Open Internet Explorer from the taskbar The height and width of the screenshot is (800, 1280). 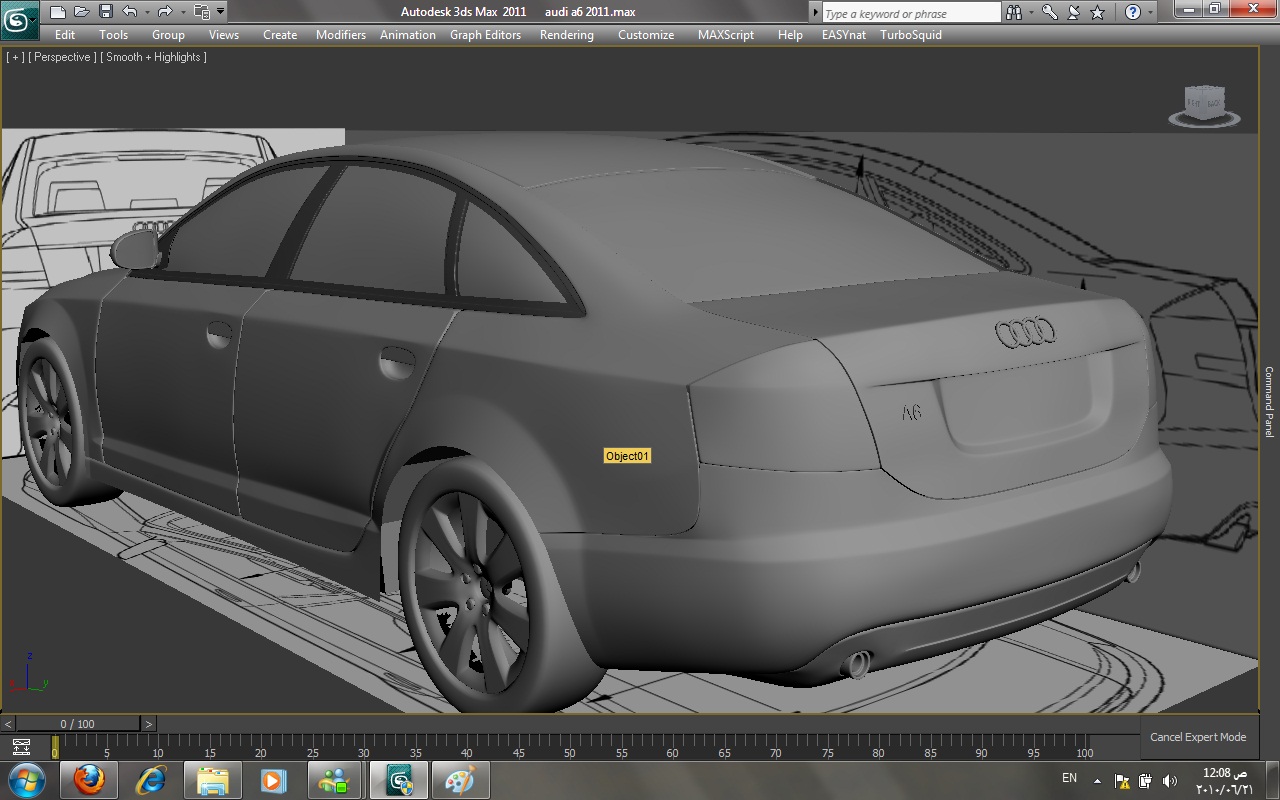point(151,779)
